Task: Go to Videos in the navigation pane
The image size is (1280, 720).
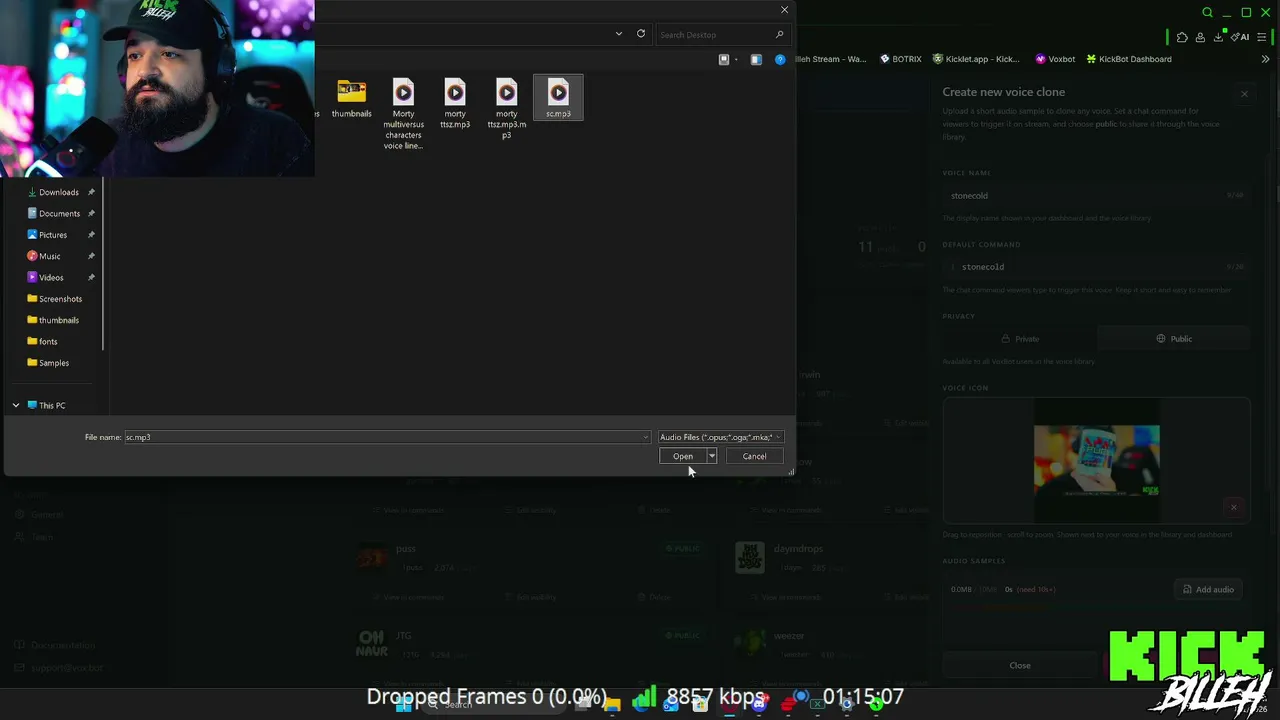Action: pos(51,277)
